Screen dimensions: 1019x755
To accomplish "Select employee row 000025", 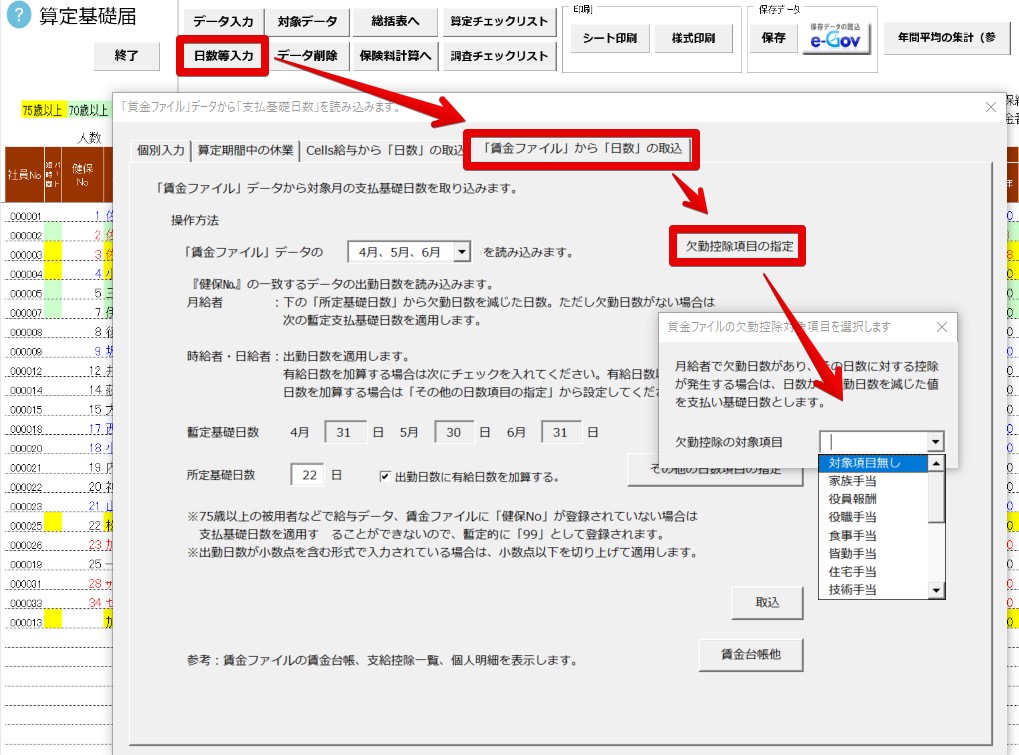I will pyautogui.click(x=58, y=526).
